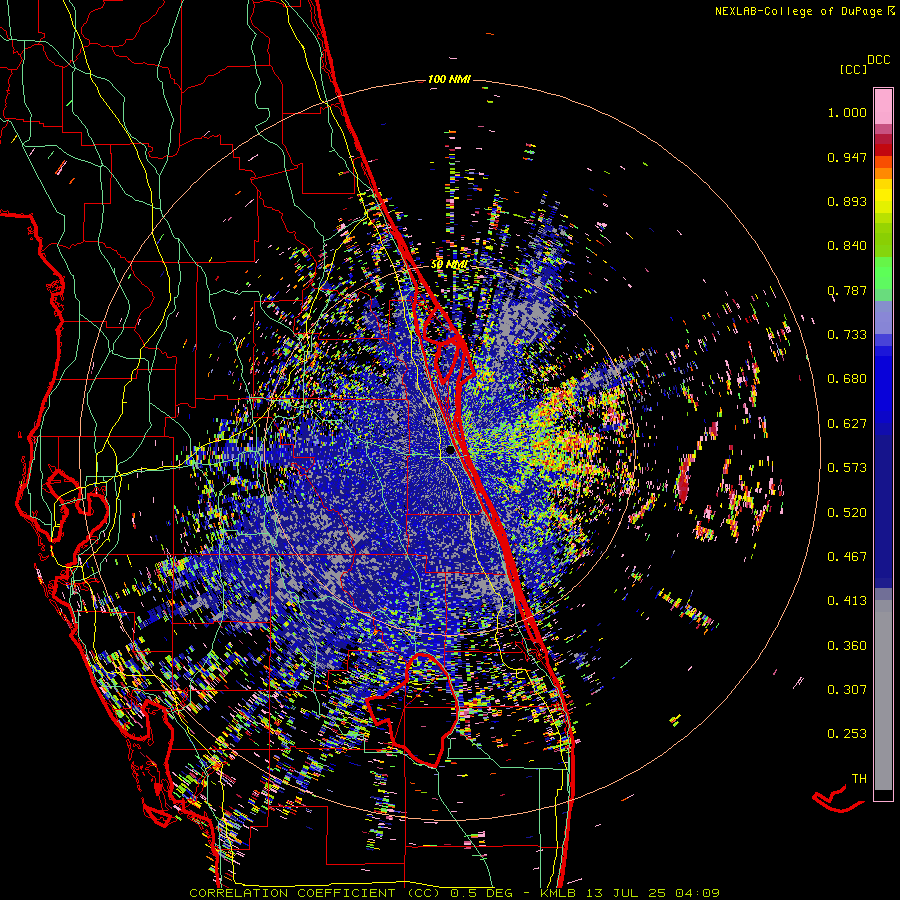This screenshot has height=900, width=900.
Task: Click the 0.520 scale value
Action: [x=847, y=513]
